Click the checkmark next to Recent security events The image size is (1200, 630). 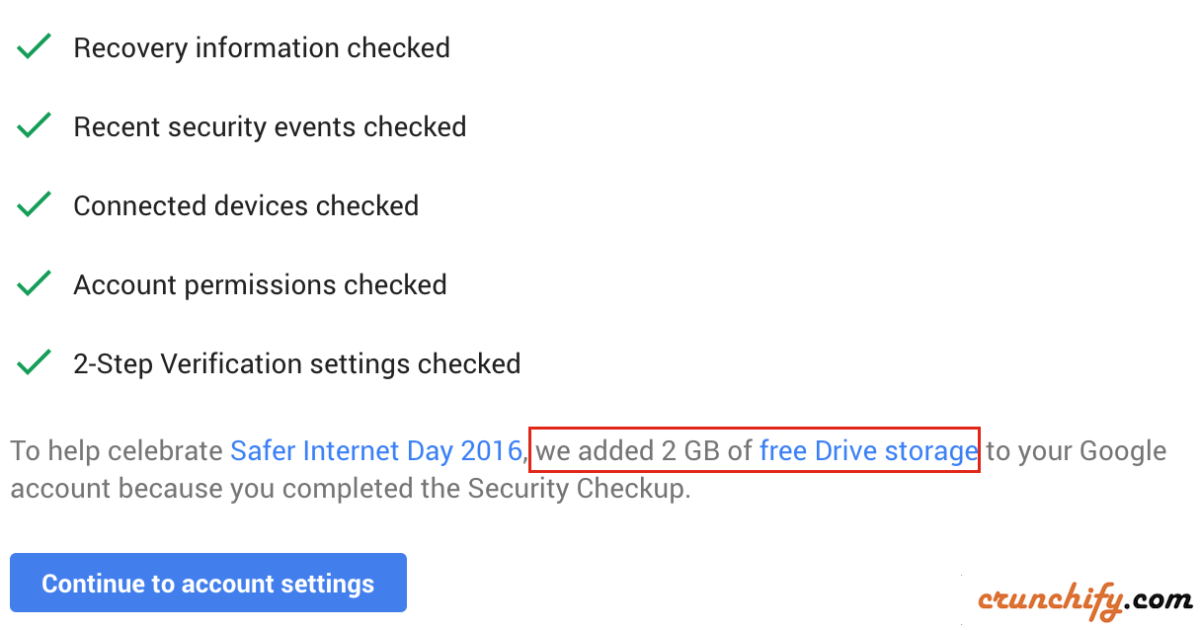[x=35, y=126]
